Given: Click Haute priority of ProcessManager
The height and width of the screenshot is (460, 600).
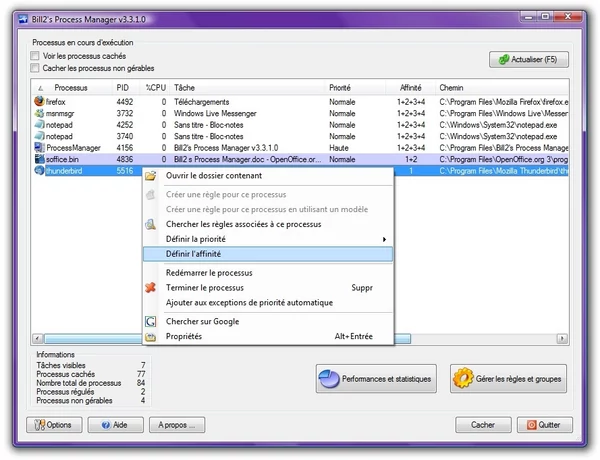Looking at the screenshot, I should [339, 148].
